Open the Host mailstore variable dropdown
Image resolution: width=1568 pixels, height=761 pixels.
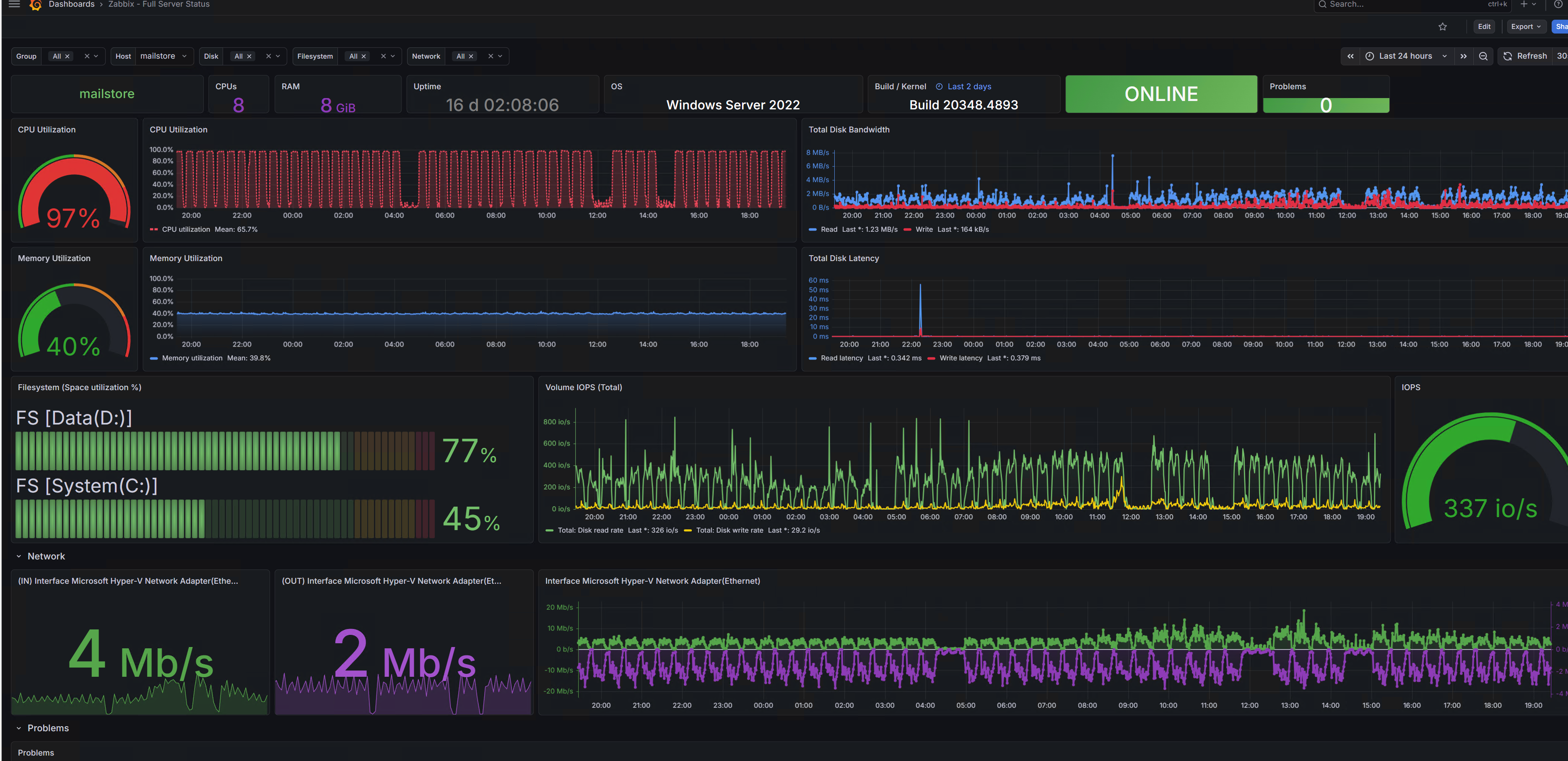pos(159,56)
